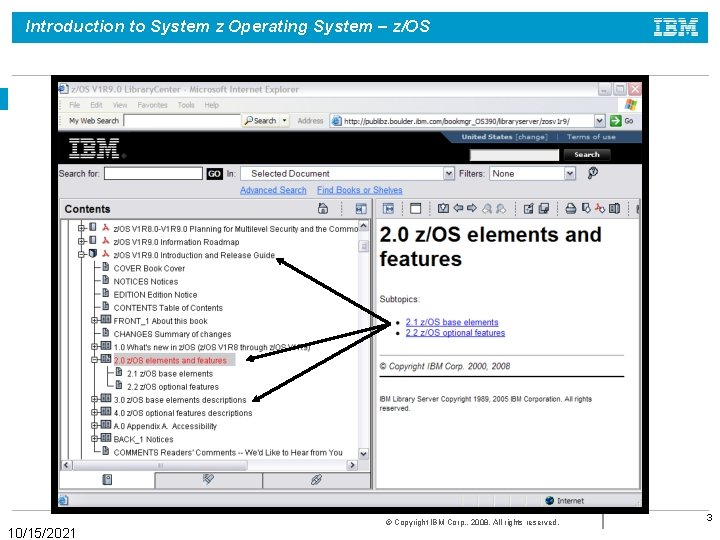This screenshot has width=720, height=540.
Task: Go to next topic with right arrow
Action: (472, 208)
